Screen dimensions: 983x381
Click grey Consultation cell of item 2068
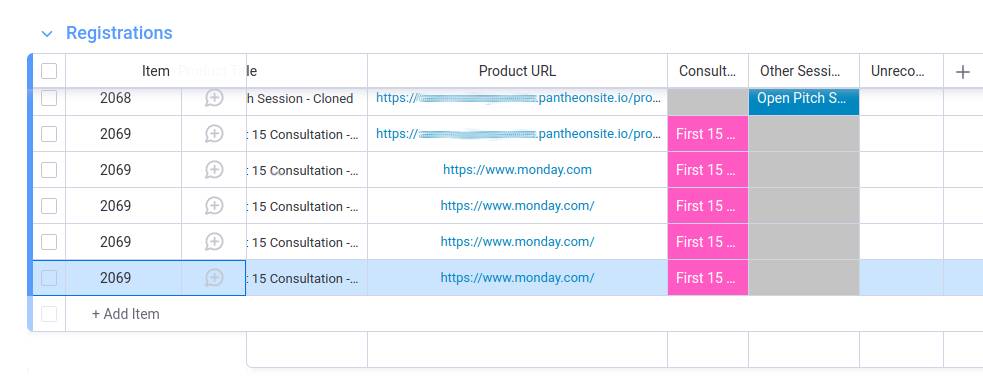point(708,102)
